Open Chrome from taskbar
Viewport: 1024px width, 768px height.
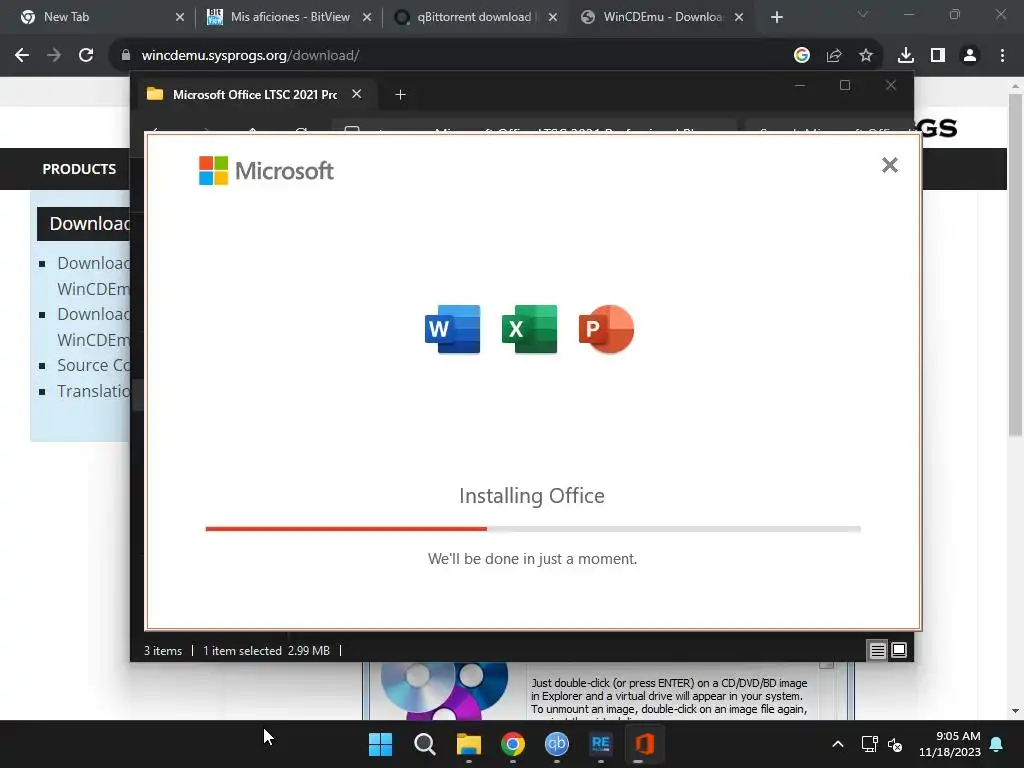click(x=513, y=744)
